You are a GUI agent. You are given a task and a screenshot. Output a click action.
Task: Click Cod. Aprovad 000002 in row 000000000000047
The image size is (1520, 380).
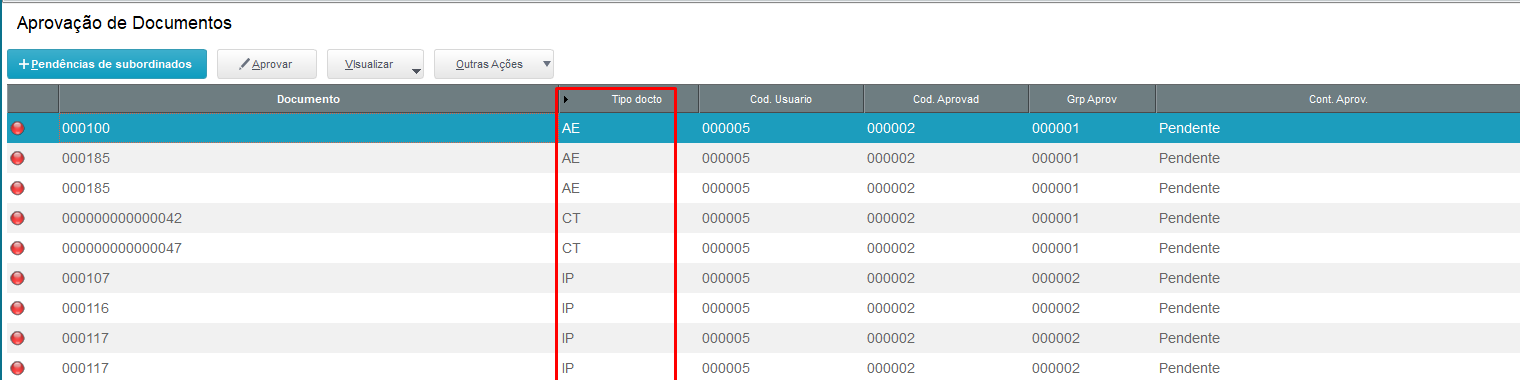click(x=891, y=248)
